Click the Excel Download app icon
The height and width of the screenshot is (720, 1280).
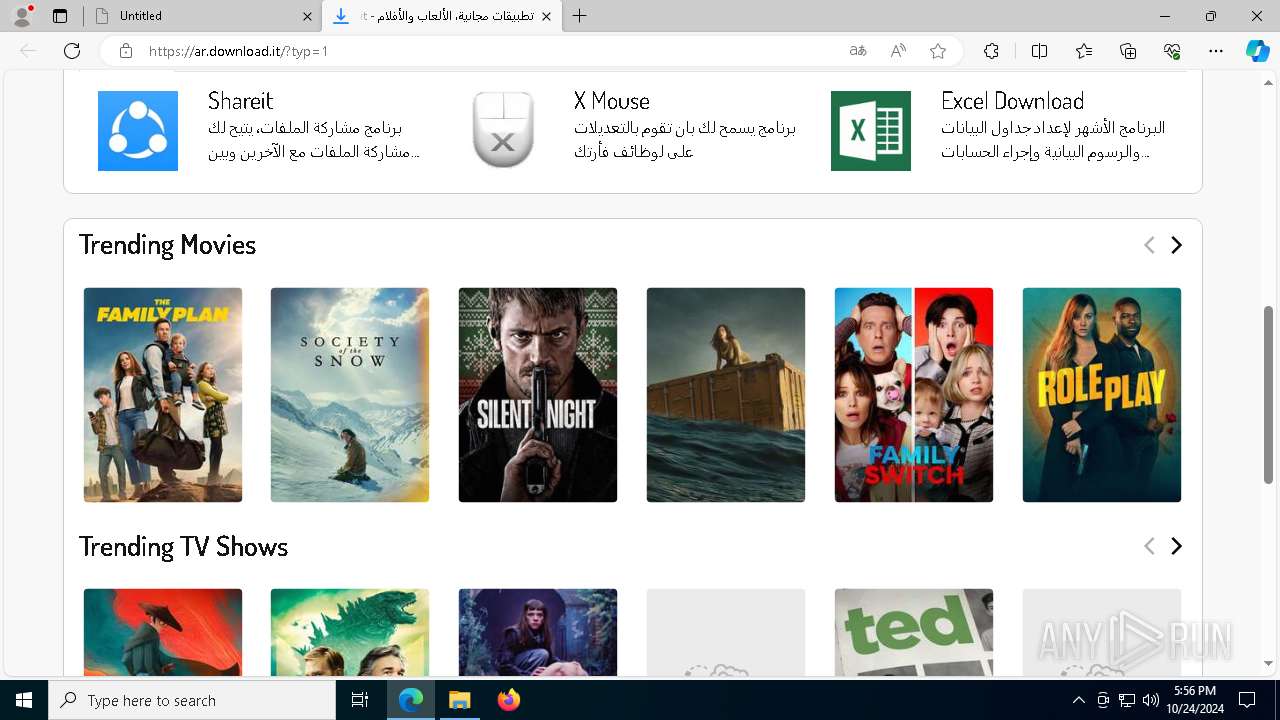[871, 131]
